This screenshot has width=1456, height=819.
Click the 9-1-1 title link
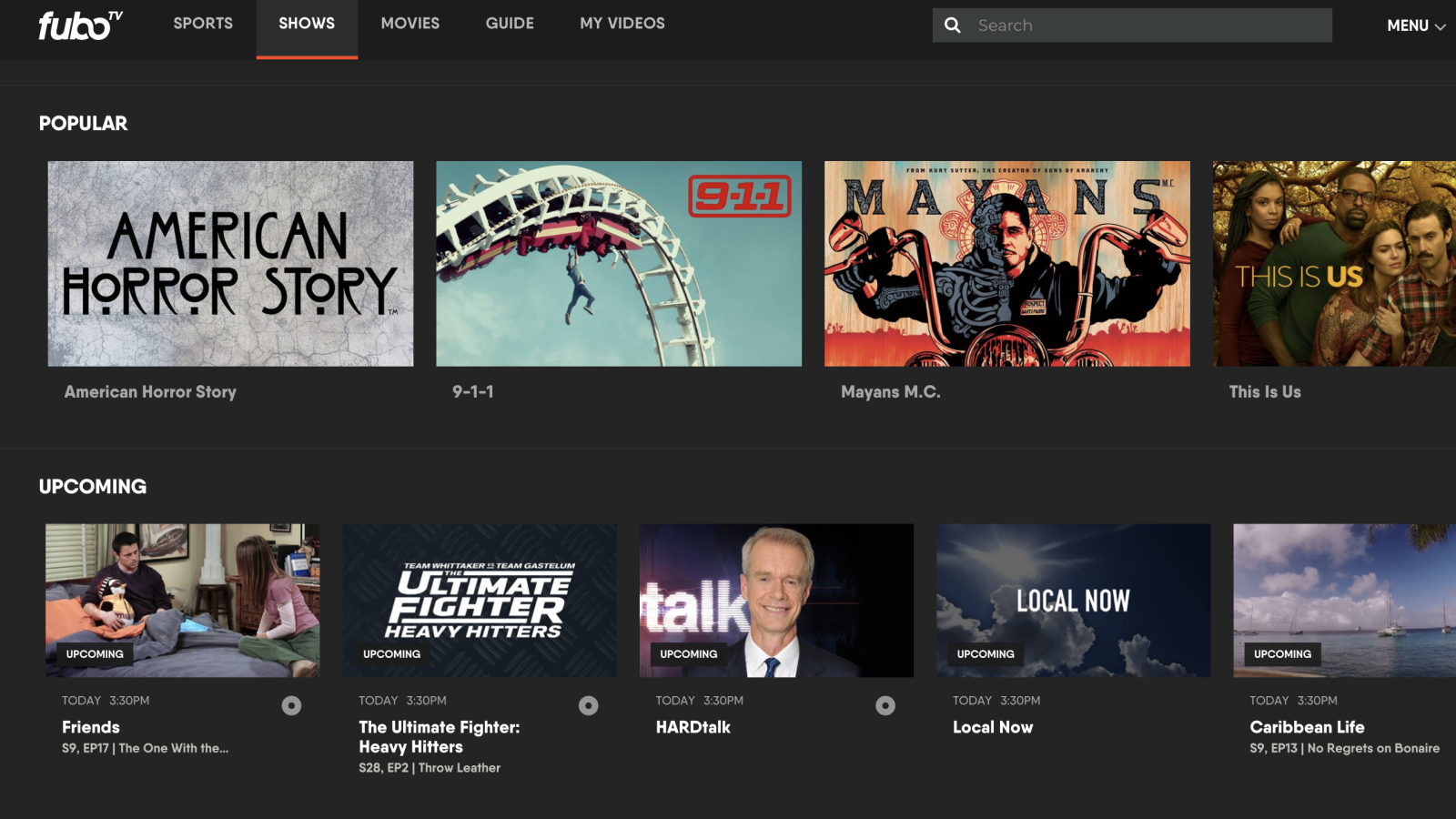pos(473,392)
